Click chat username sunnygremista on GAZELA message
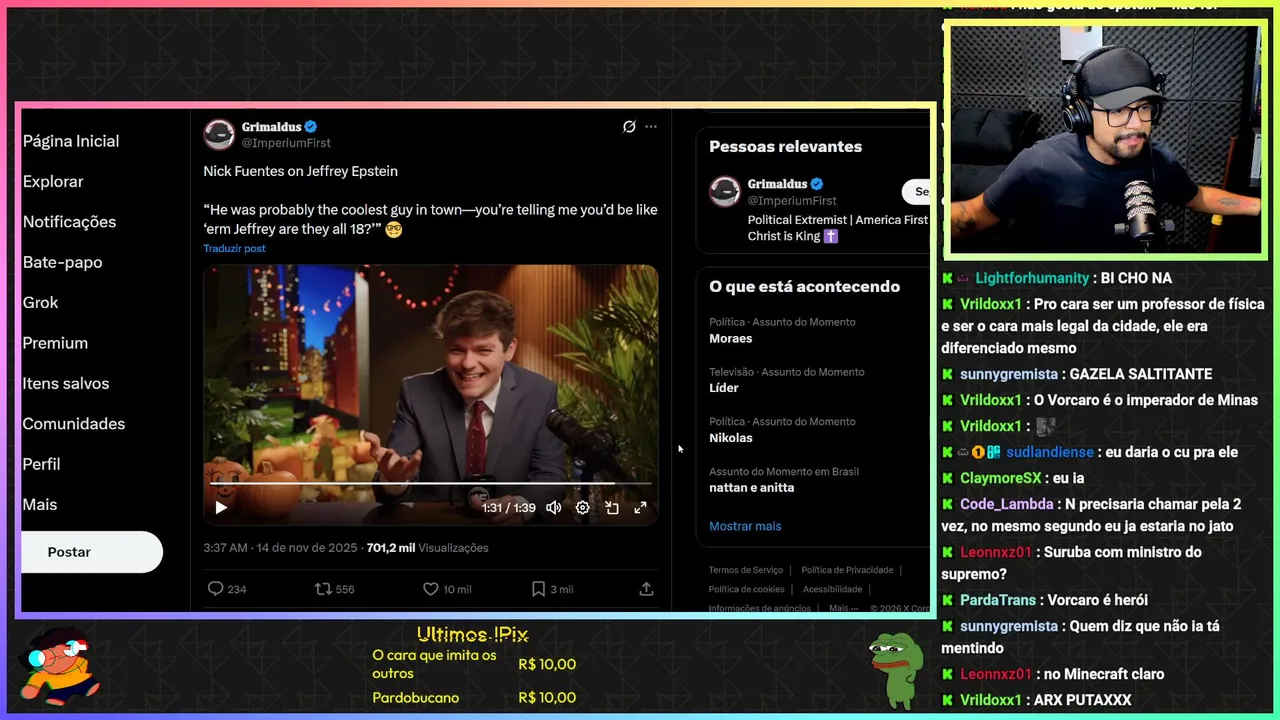Screen dimensions: 1280x720 tap(1009, 374)
